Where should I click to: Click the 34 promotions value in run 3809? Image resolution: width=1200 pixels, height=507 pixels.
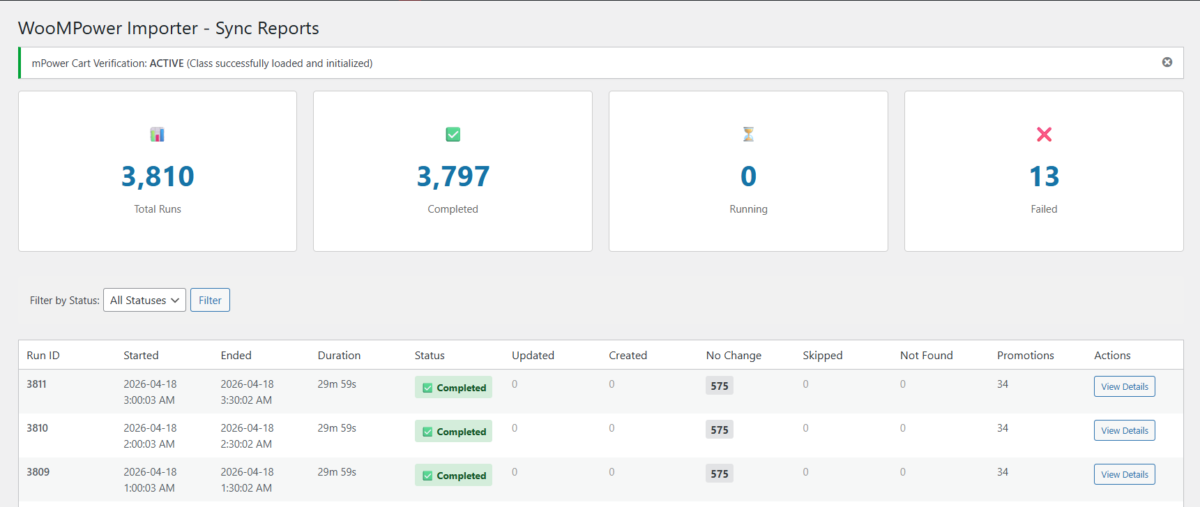coord(1003,472)
